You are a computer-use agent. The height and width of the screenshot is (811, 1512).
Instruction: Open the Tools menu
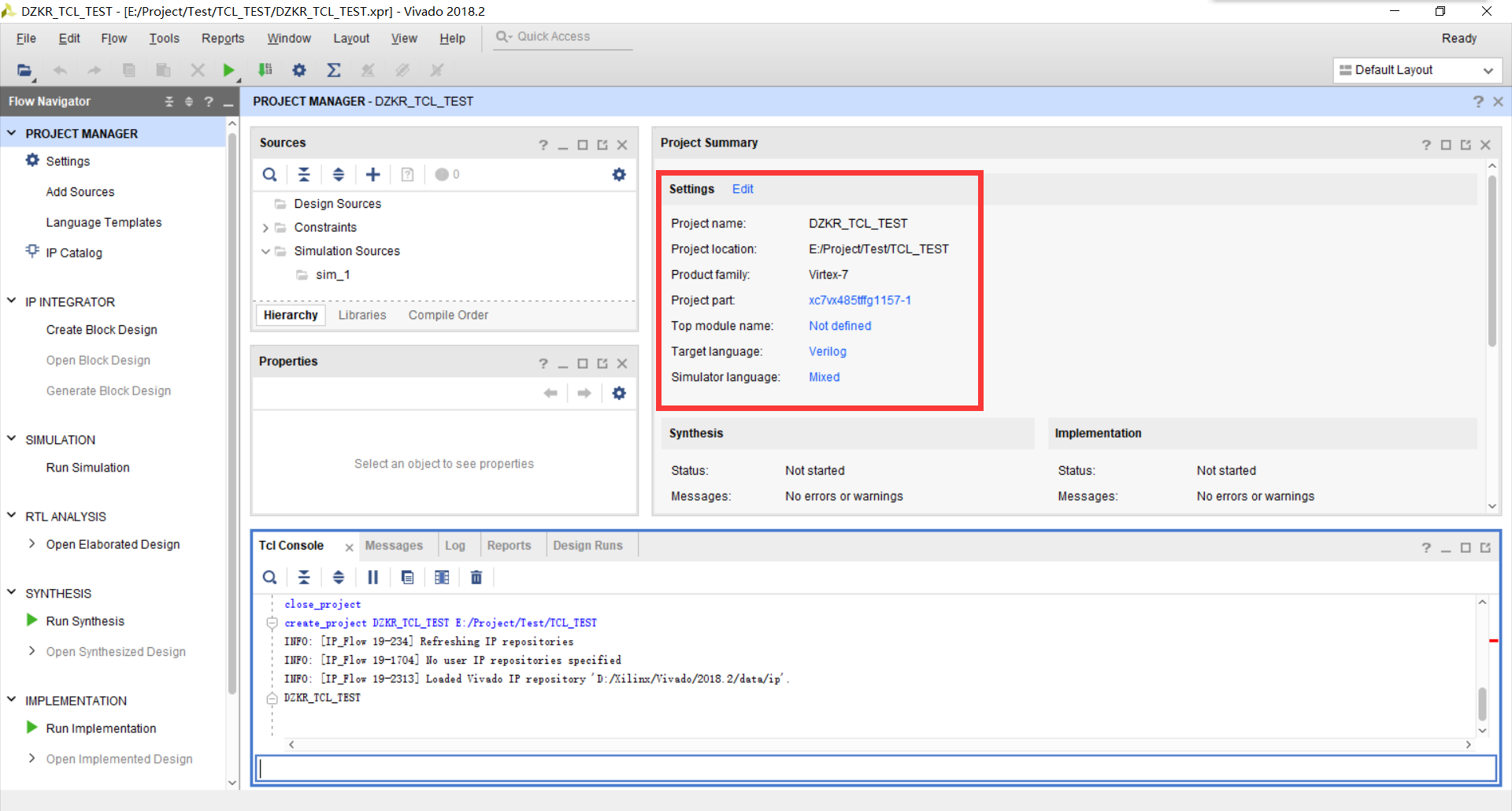[x=164, y=39]
